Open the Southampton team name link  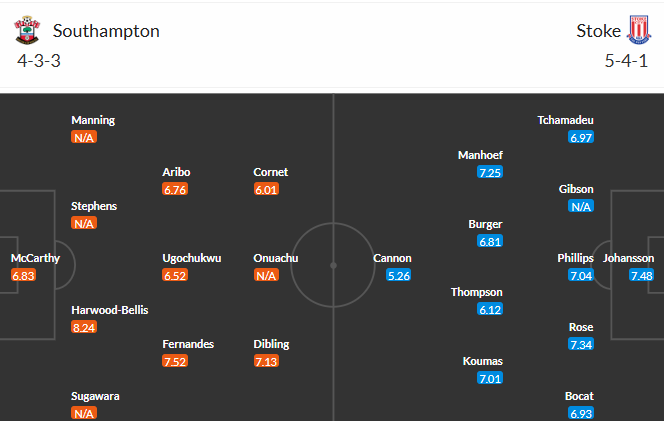coord(106,31)
